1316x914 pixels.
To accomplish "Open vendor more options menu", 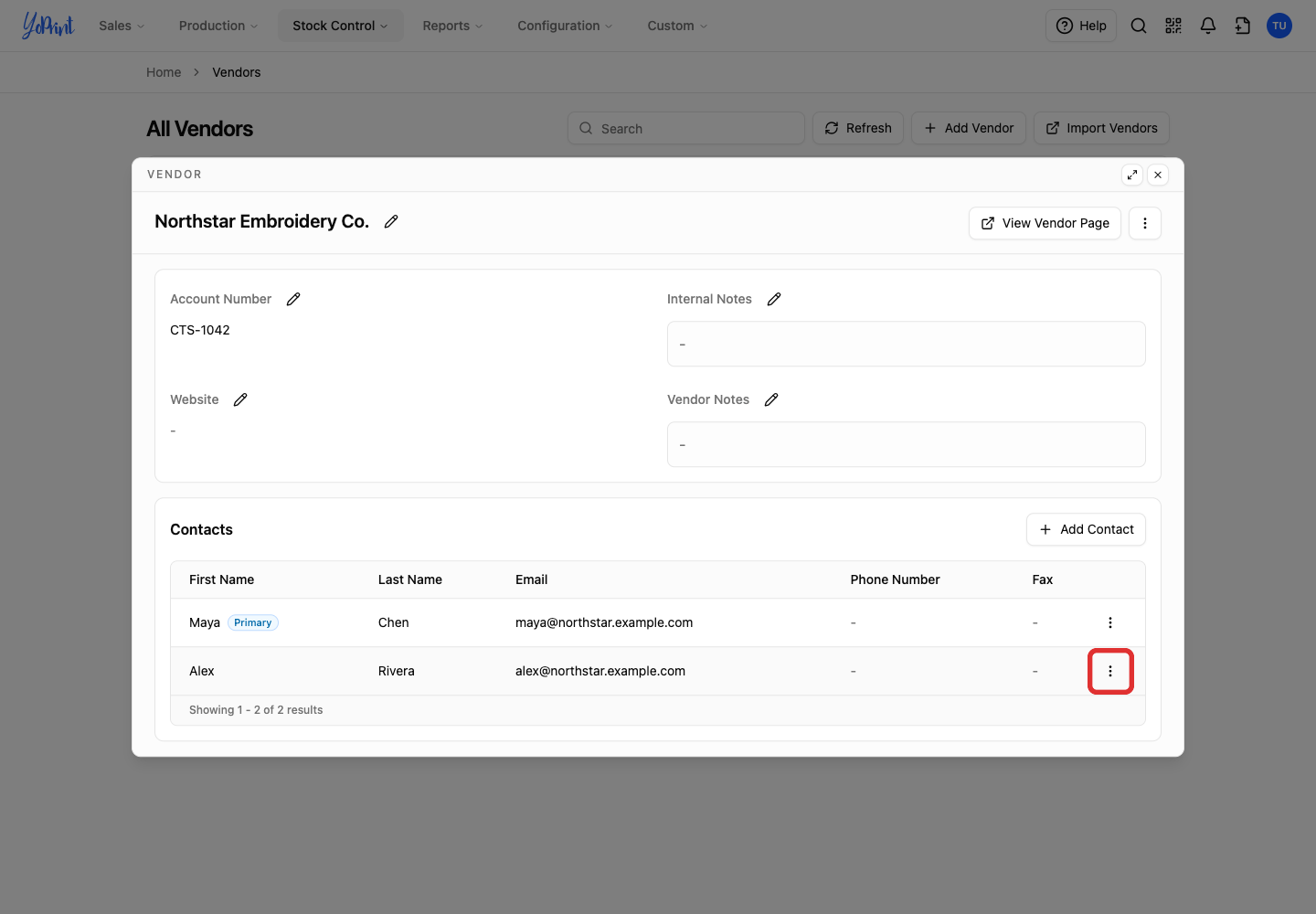I will (1145, 223).
